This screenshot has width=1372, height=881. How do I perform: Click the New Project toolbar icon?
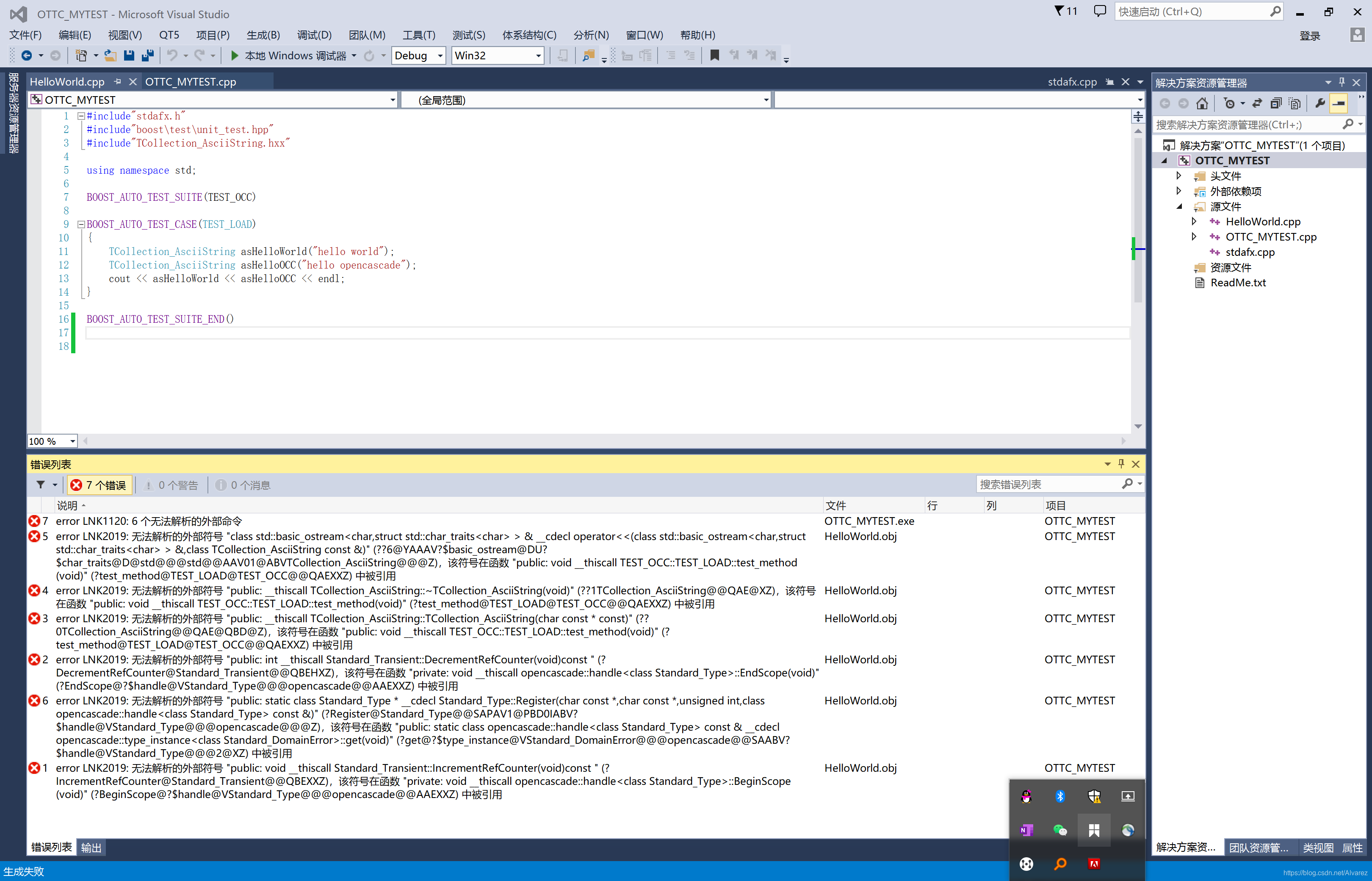81,55
